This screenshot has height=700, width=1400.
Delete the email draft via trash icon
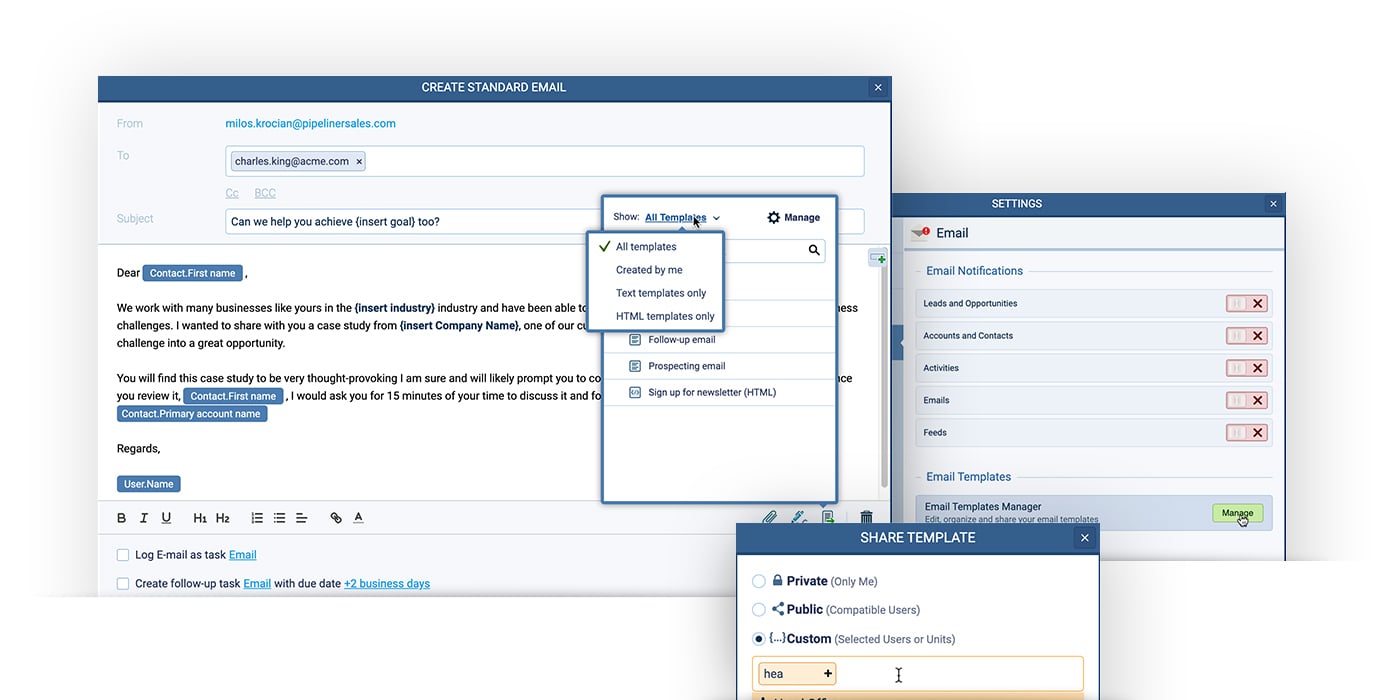[866, 517]
